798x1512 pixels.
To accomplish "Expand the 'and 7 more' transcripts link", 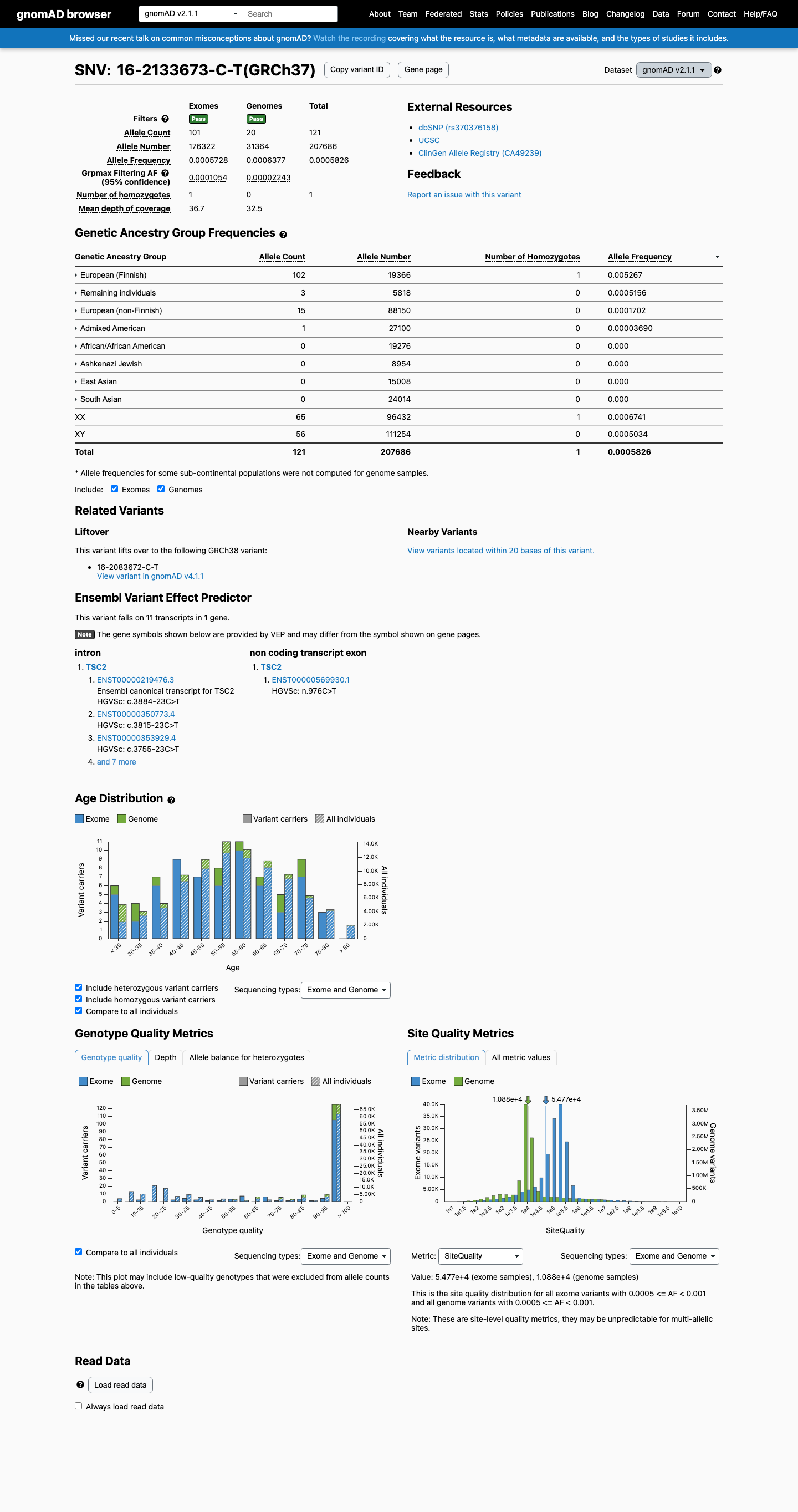I will pyautogui.click(x=116, y=762).
